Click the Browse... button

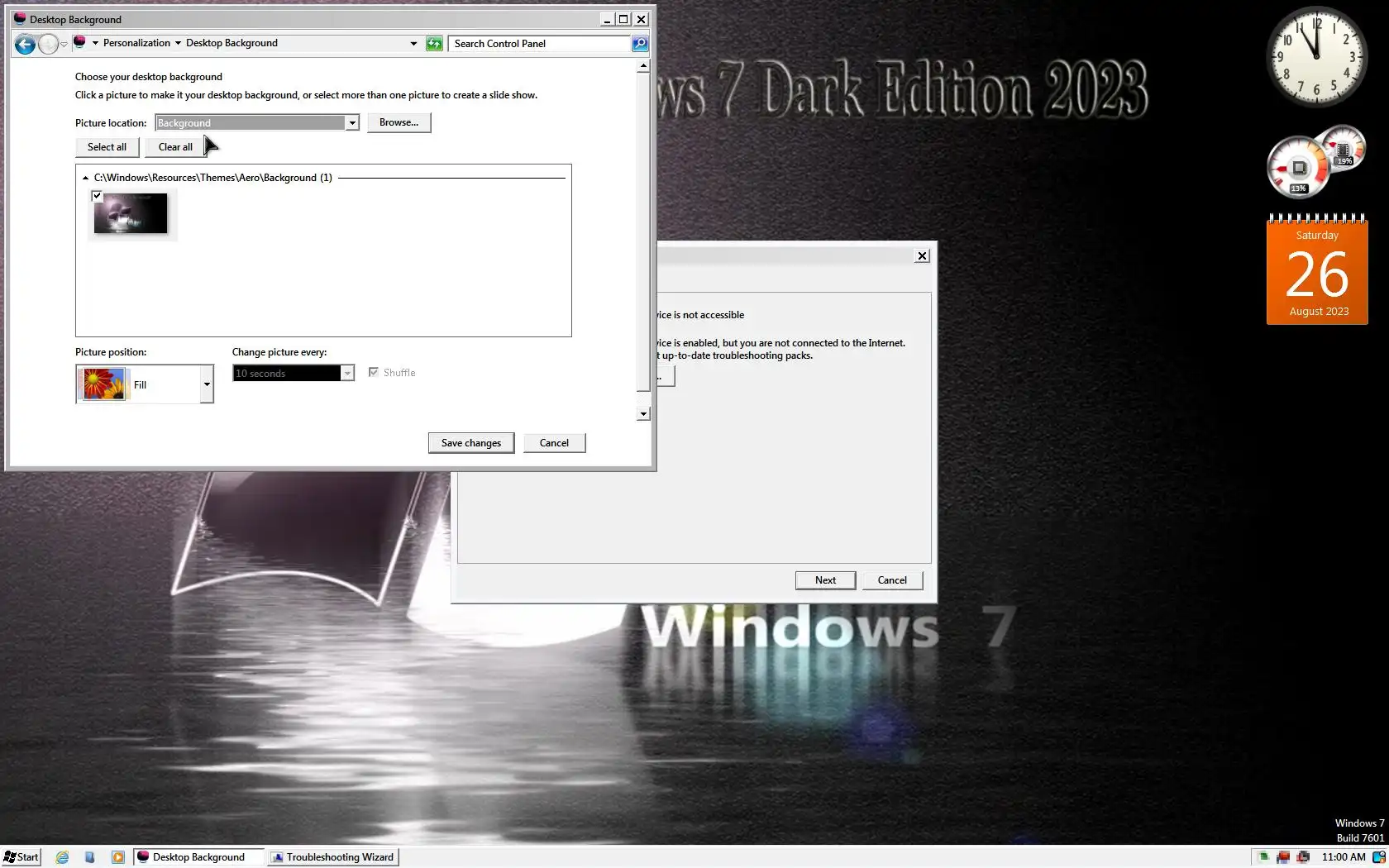point(399,122)
